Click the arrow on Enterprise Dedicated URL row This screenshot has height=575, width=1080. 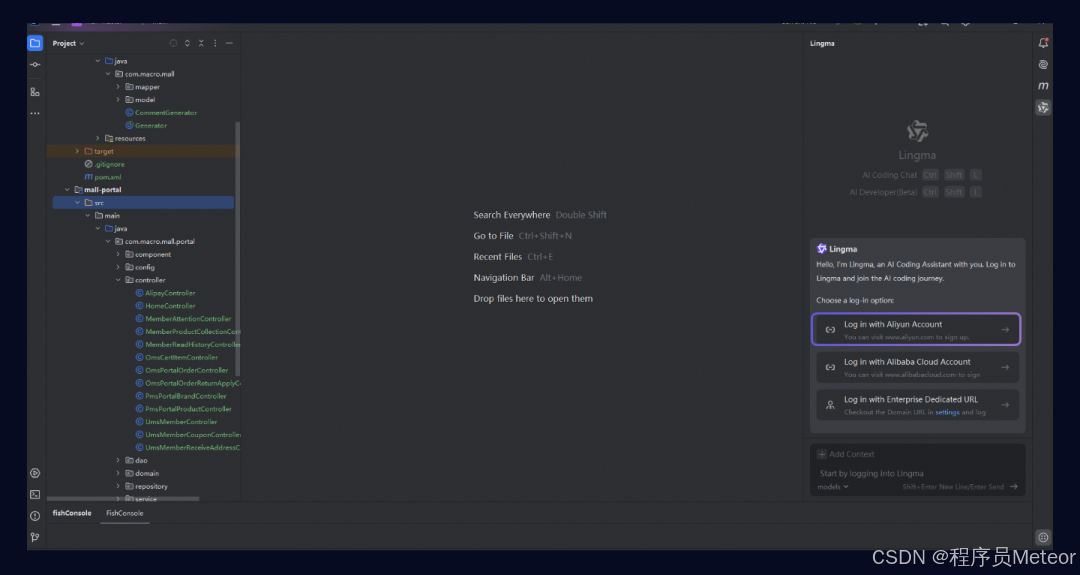tap(1005, 405)
